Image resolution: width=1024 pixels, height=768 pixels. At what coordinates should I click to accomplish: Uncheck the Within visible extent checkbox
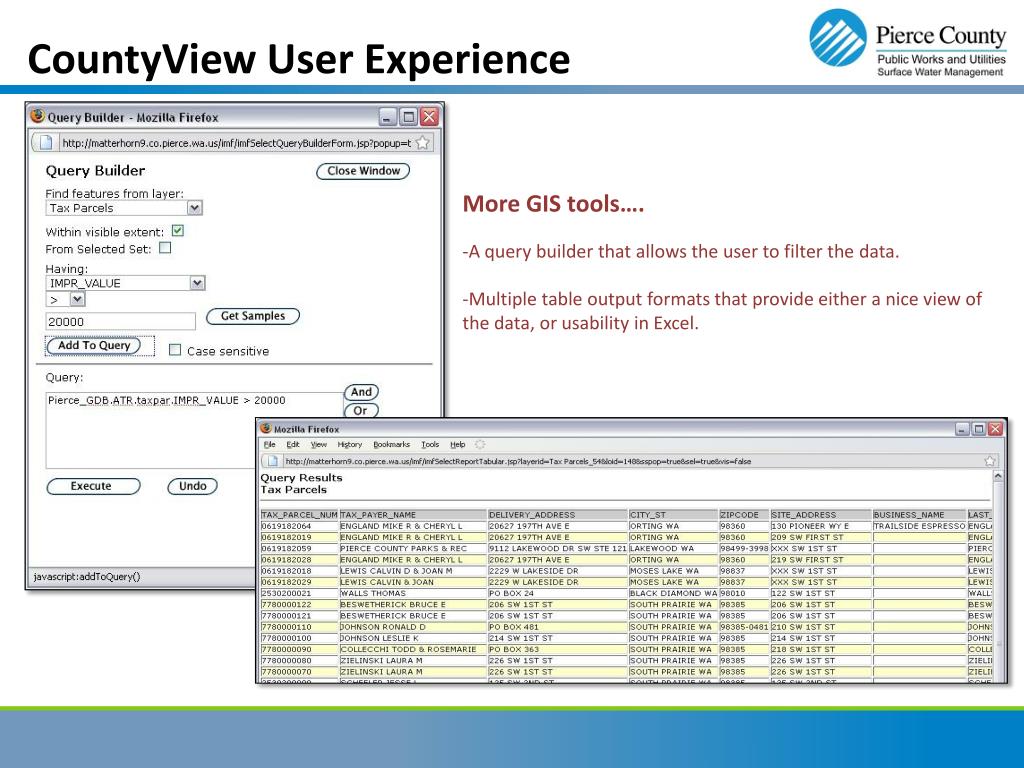click(178, 231)
